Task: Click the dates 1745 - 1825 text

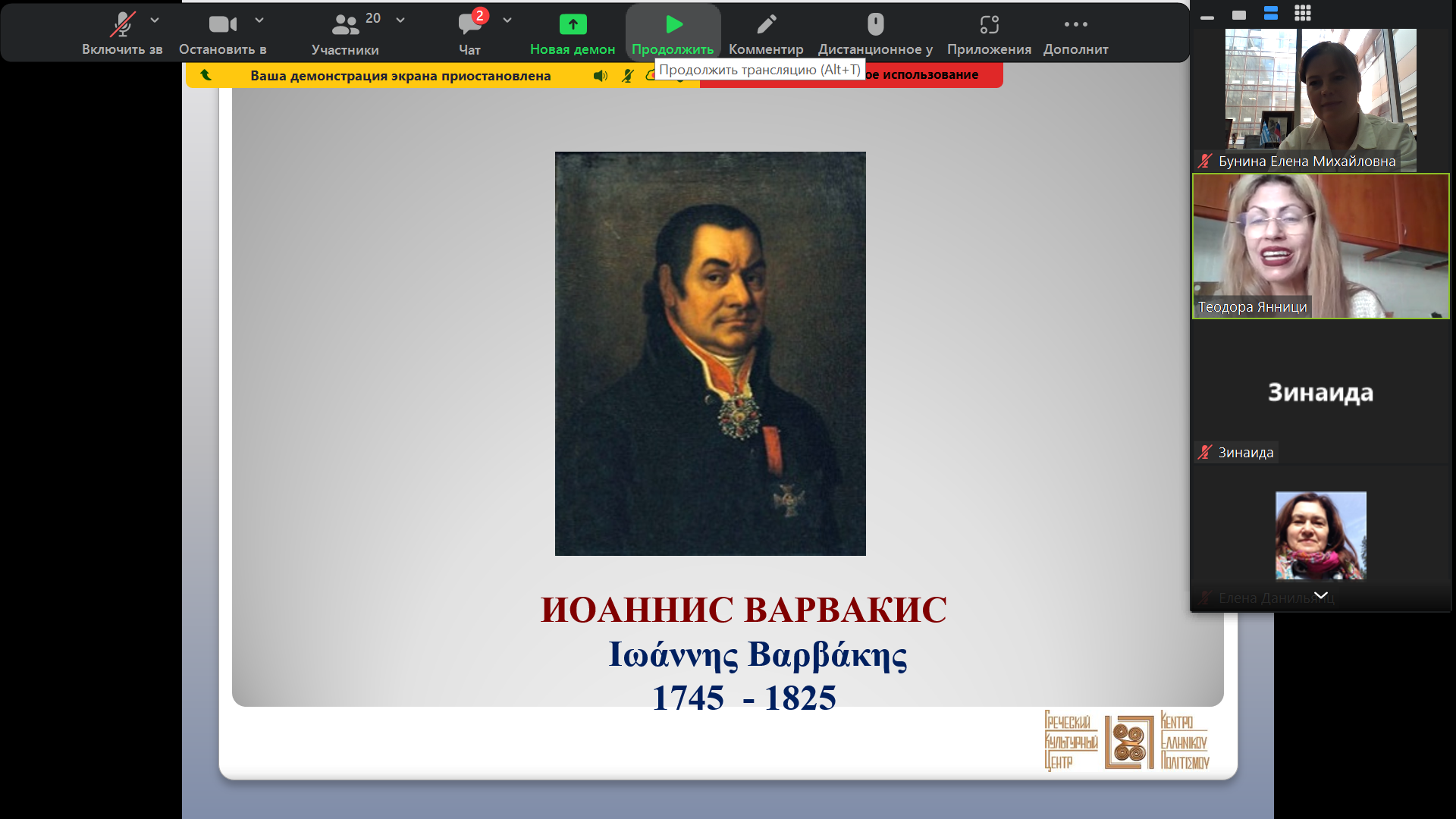Action: pyautogui.click(x=744, y=698)
